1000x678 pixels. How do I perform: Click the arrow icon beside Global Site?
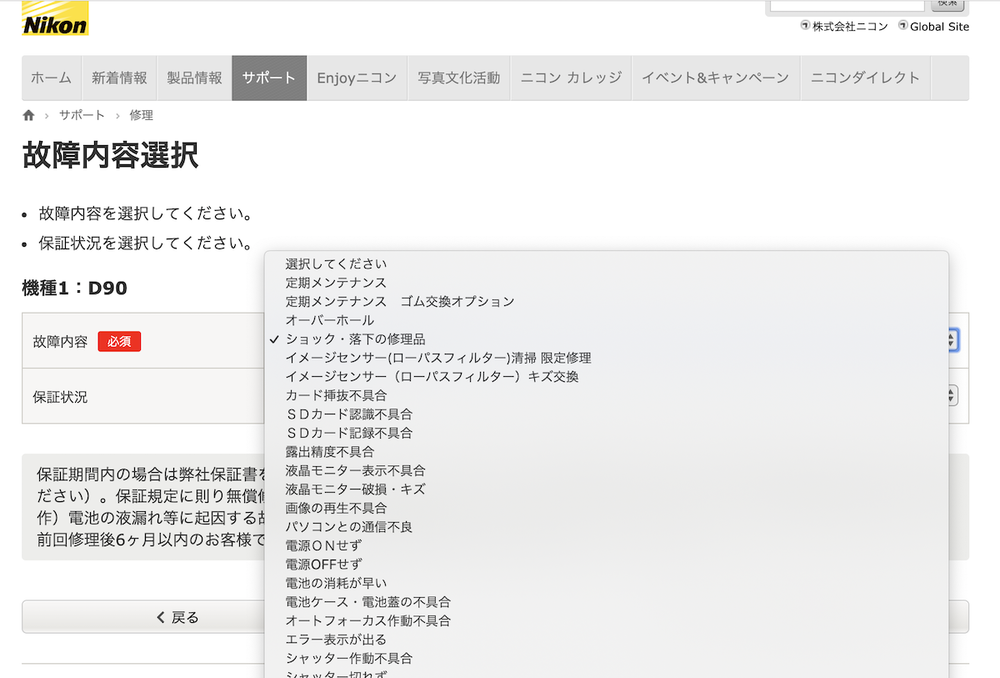903,27
